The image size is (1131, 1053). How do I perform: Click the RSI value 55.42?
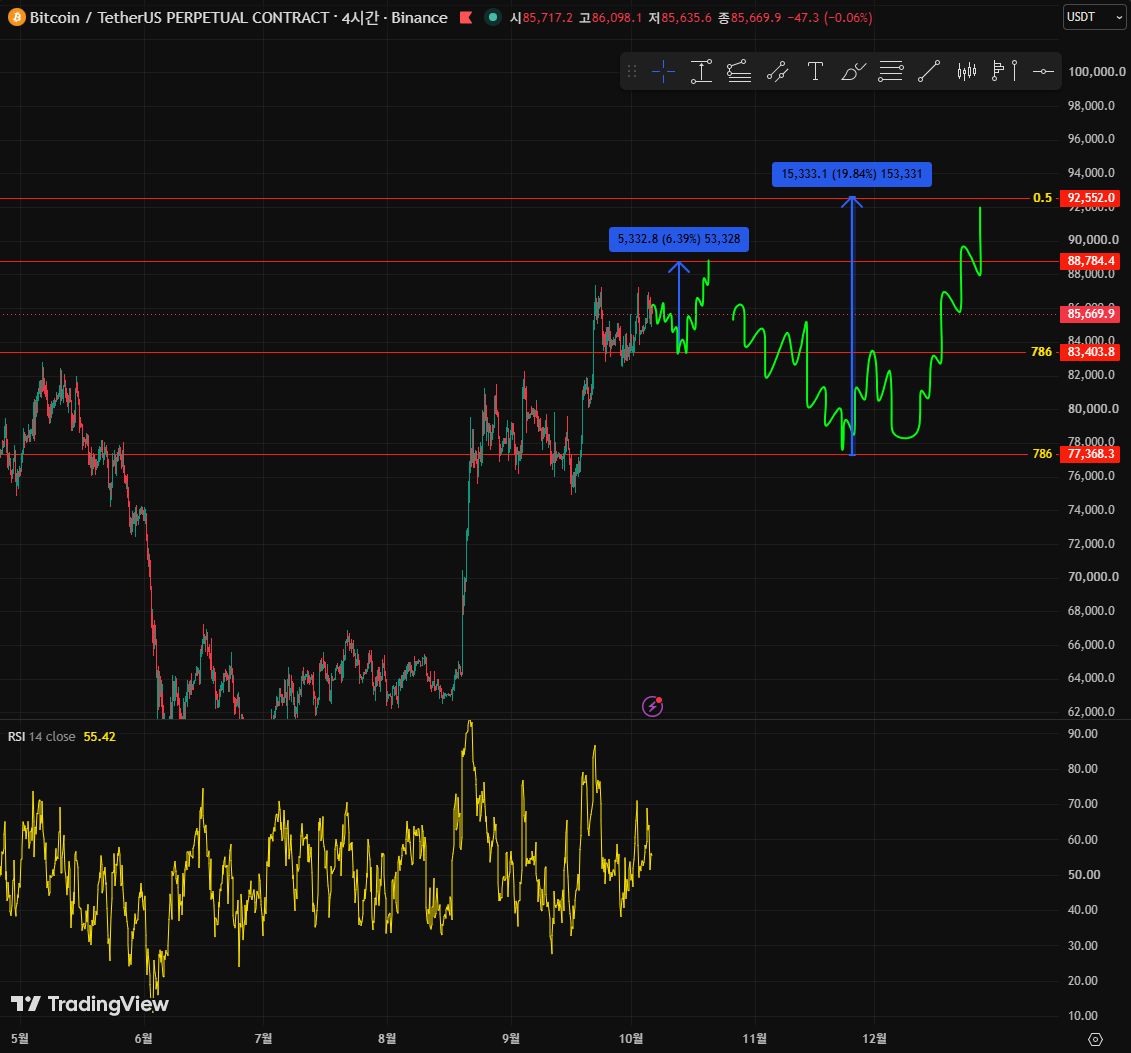100,736
